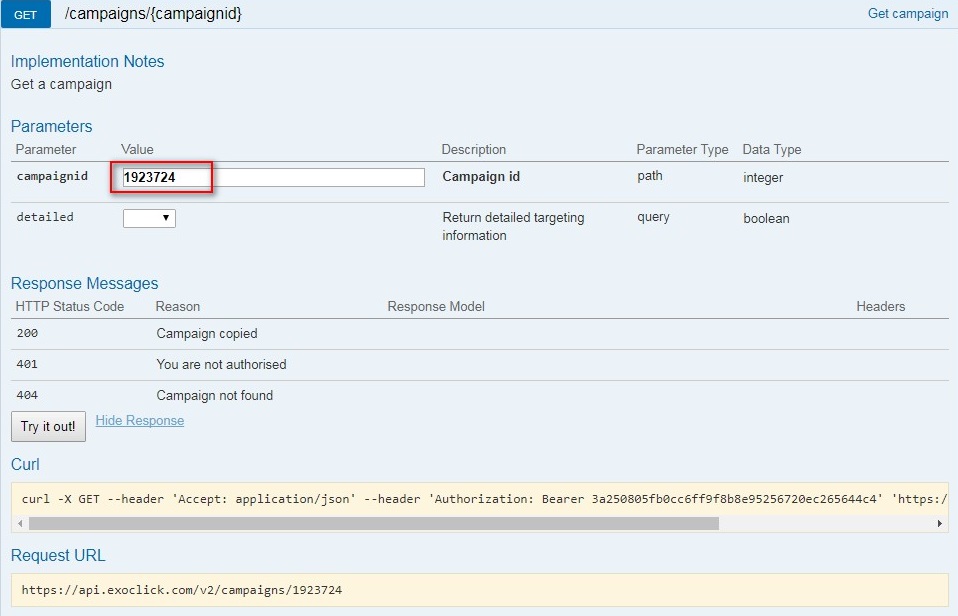Click the Get campaign link
This screenshot has width=958, height=616.
point(907,14)
